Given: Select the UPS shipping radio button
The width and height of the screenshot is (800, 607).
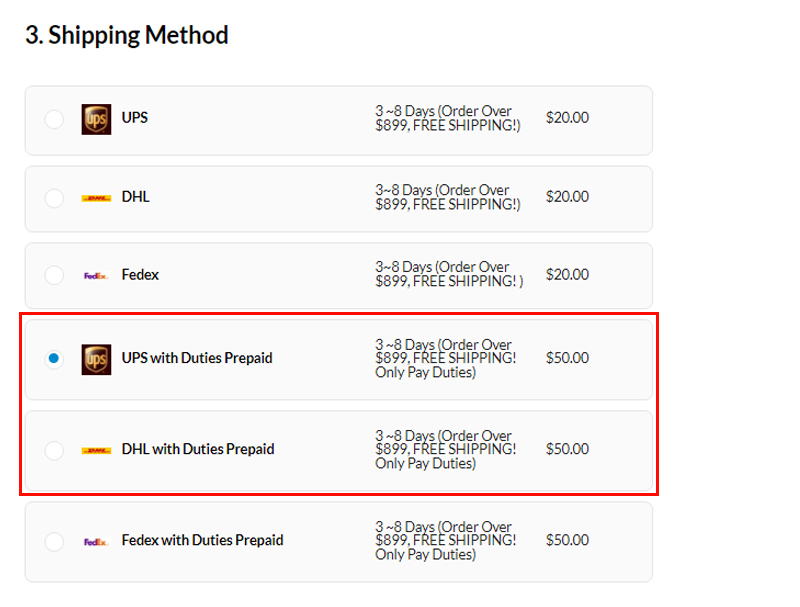Looking at the screenshot, I should click(54, 119).
